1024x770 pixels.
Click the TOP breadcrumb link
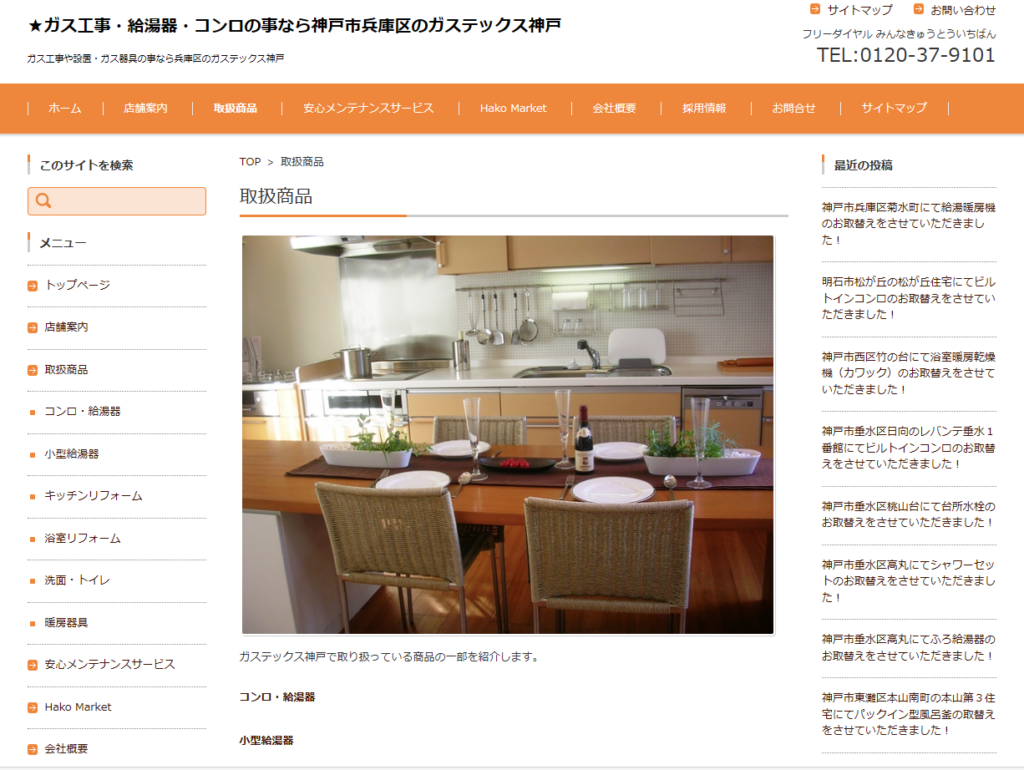(250, 162)
